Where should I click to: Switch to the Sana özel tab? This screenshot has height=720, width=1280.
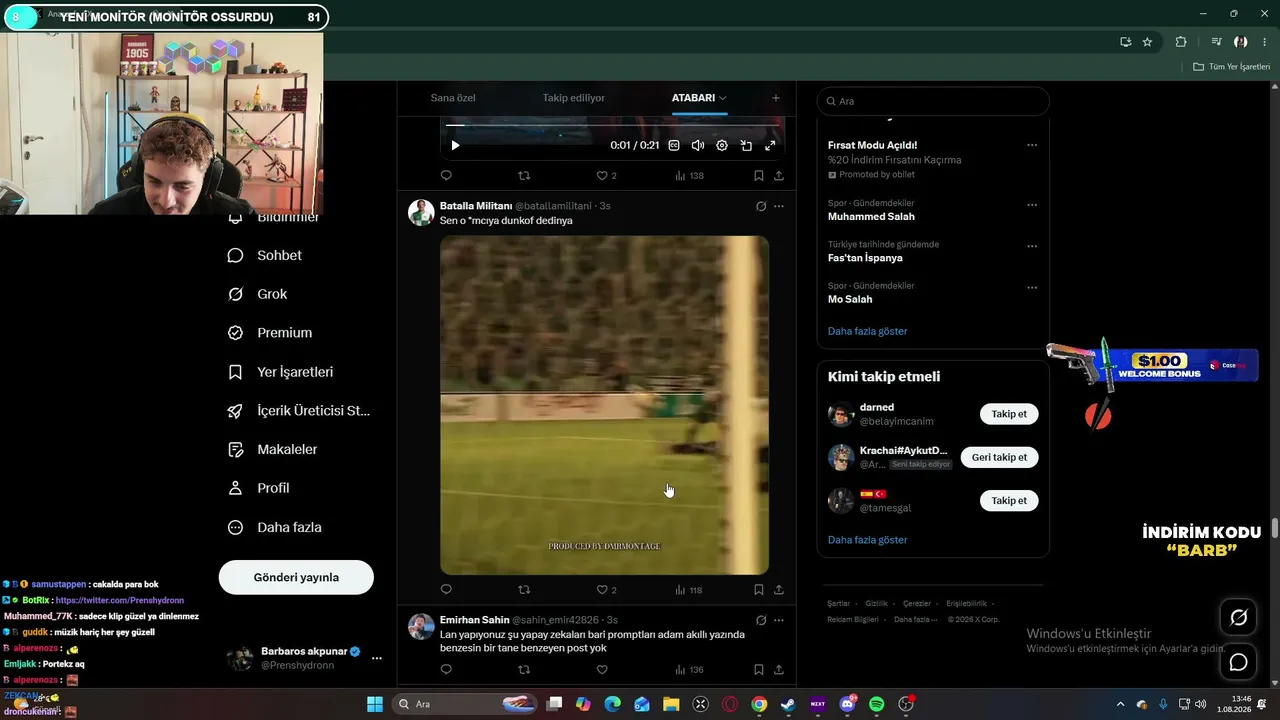click(x=453, y=98)
